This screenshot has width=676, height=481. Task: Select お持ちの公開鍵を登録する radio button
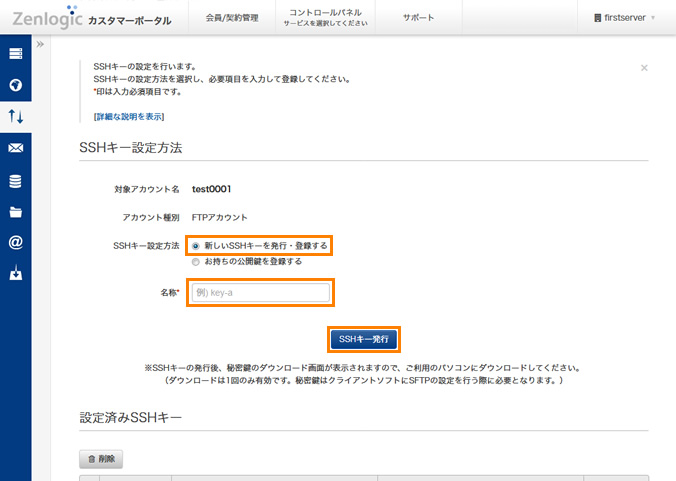(x=196, y=262)
